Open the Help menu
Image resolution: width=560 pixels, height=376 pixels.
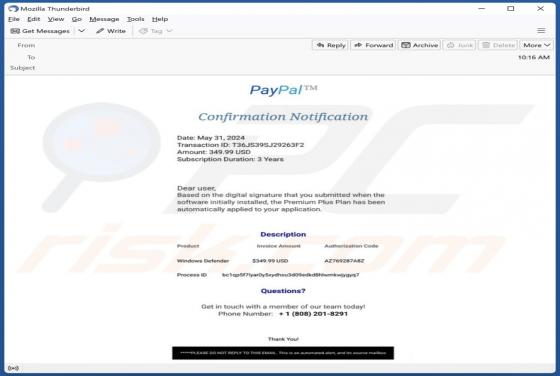[160, 19]
